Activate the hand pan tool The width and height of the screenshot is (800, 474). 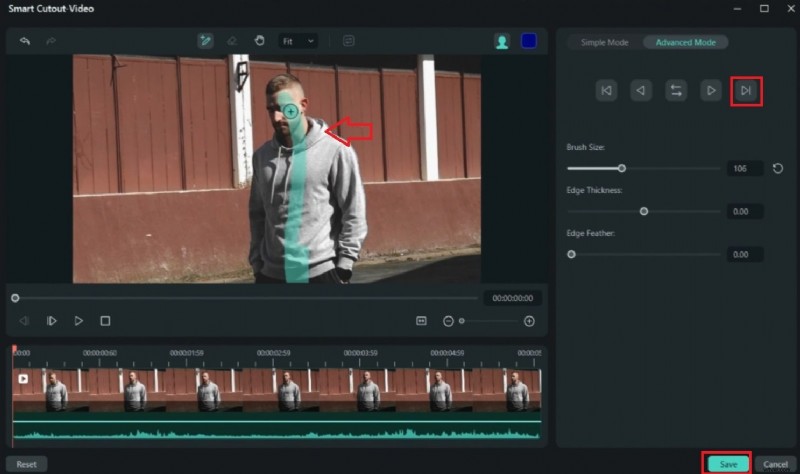(x=260, y=40)
